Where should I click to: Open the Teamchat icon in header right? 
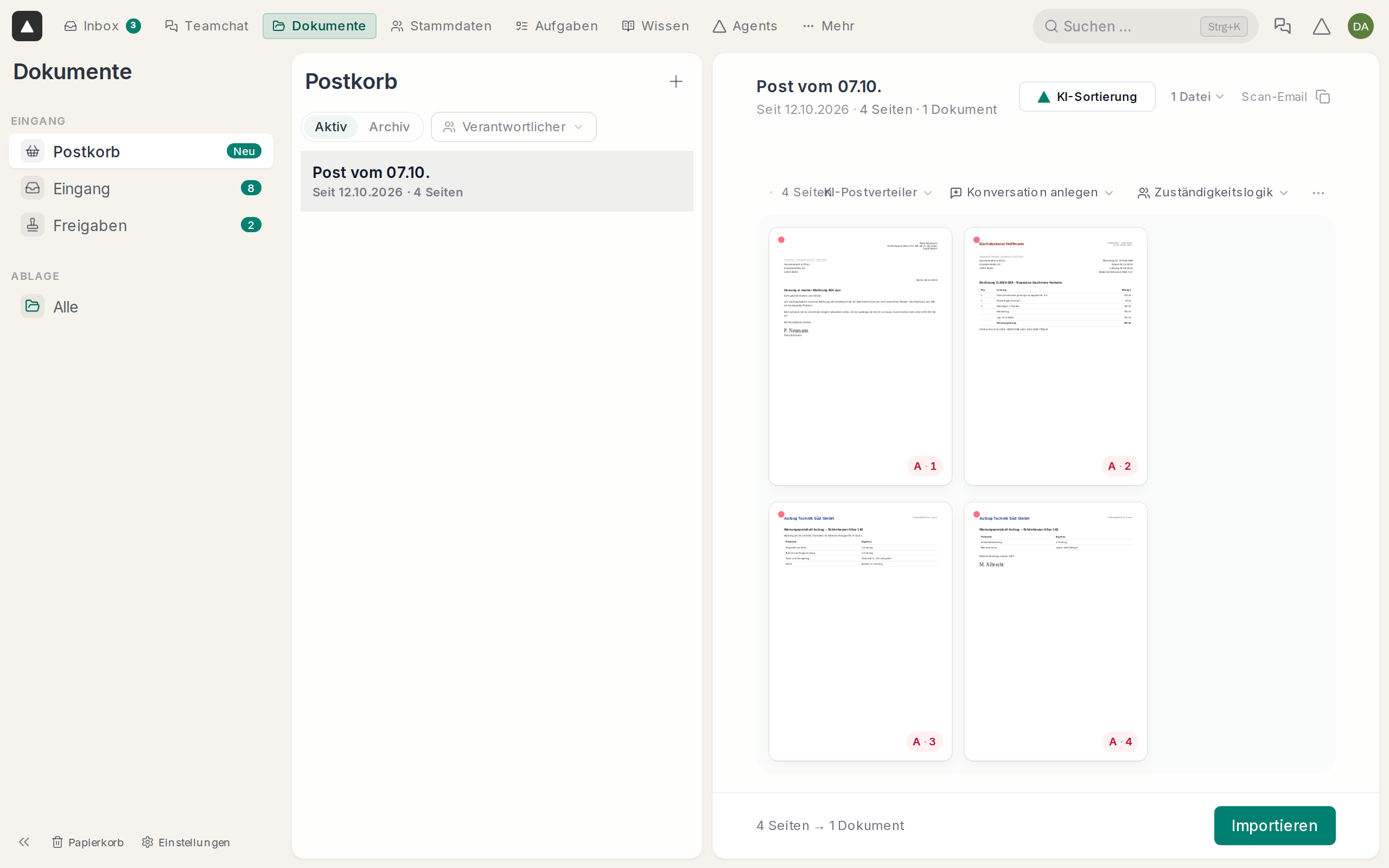click(1282, 26)
